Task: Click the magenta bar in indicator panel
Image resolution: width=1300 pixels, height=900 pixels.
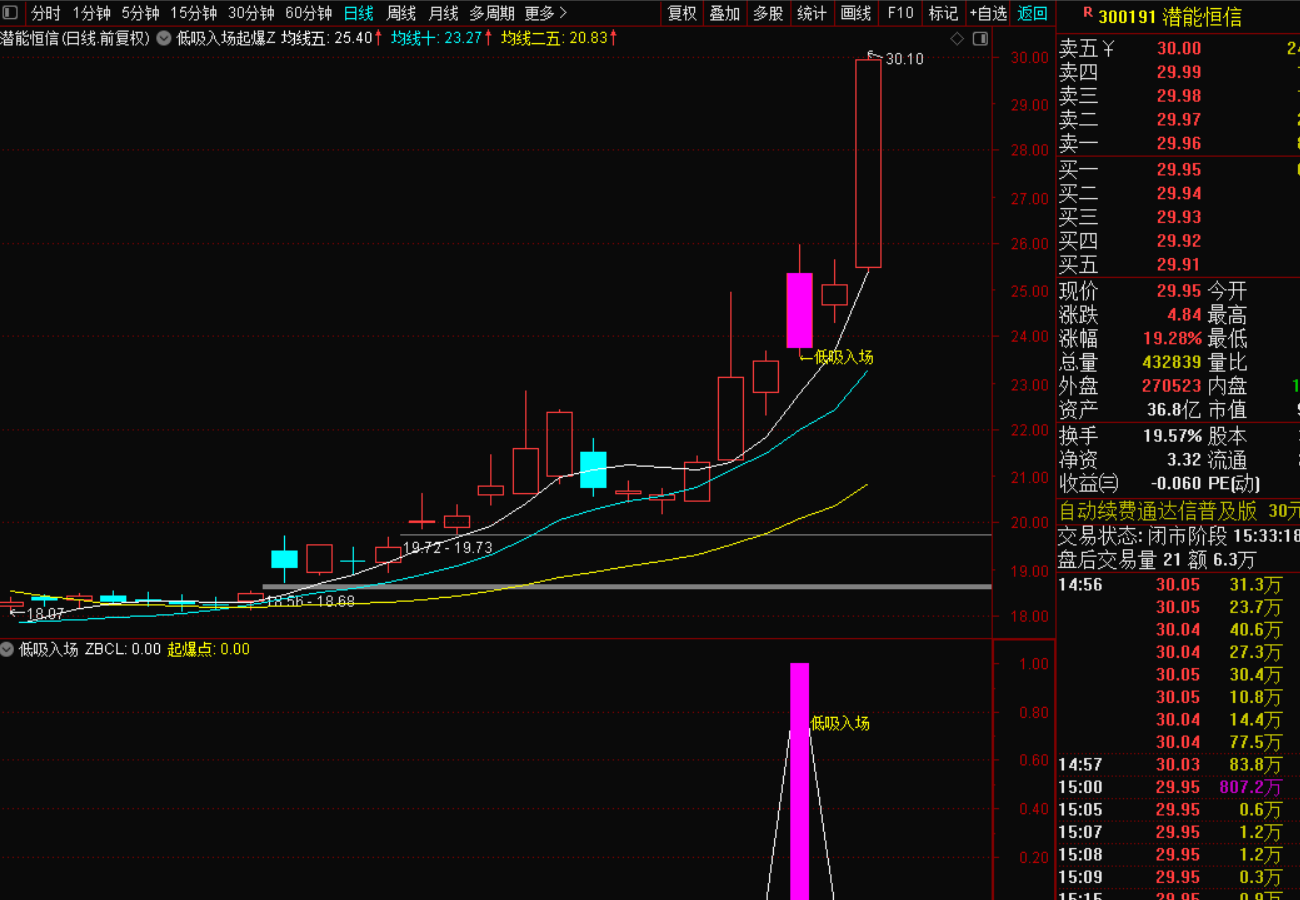Action: click(x=799, y=780)
